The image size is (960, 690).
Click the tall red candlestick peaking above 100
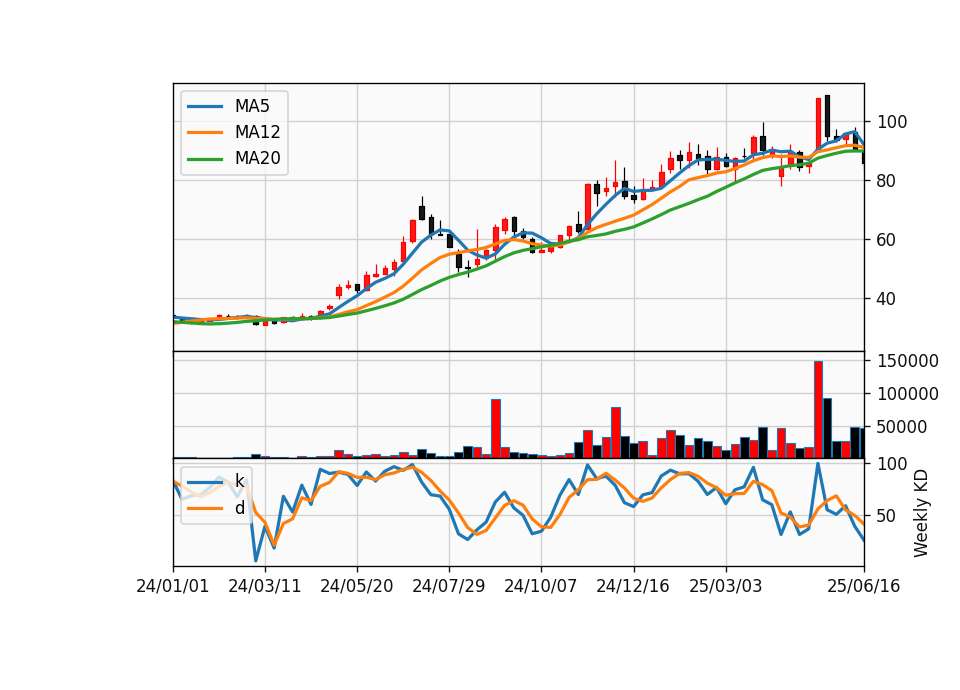coord(818,124)
